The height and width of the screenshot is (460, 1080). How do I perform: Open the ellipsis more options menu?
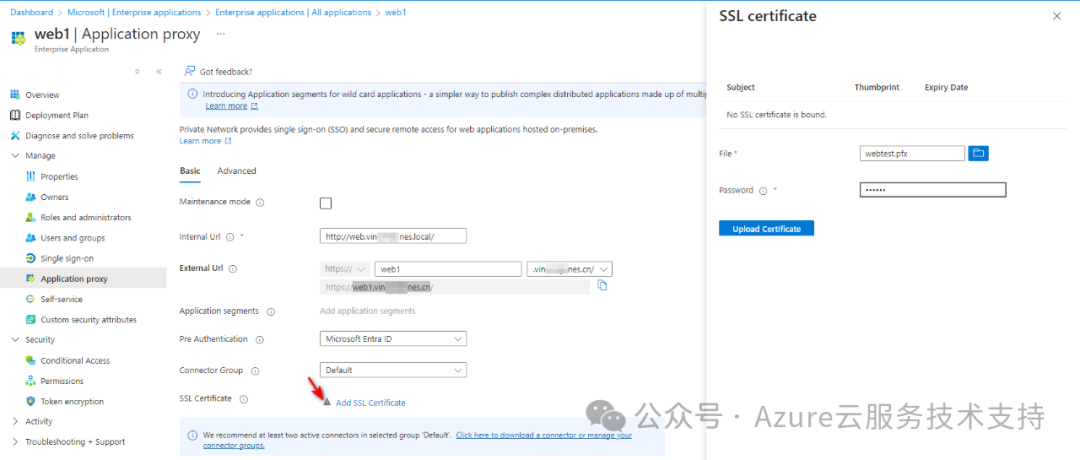click(221, 33)
